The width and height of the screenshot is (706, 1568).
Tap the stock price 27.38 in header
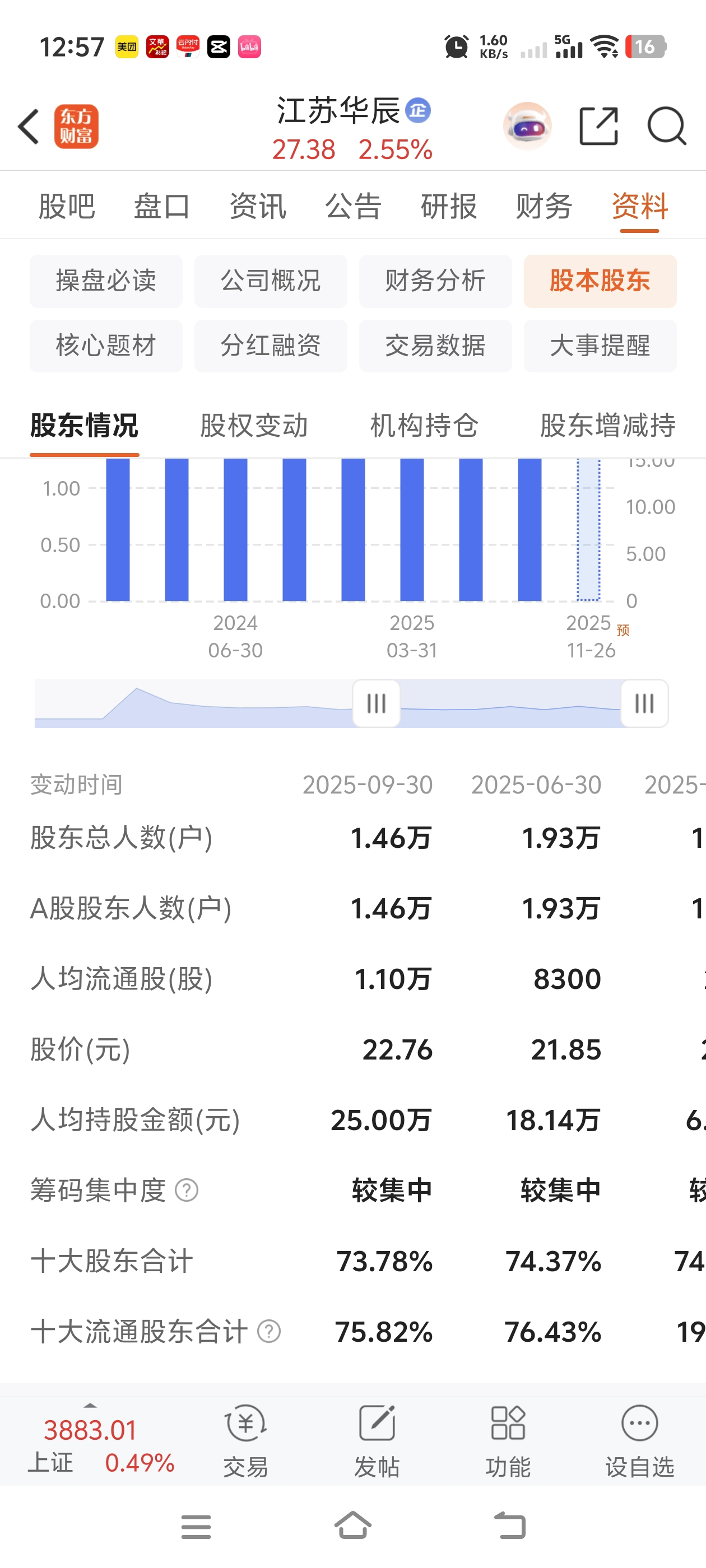pos(303,150)
